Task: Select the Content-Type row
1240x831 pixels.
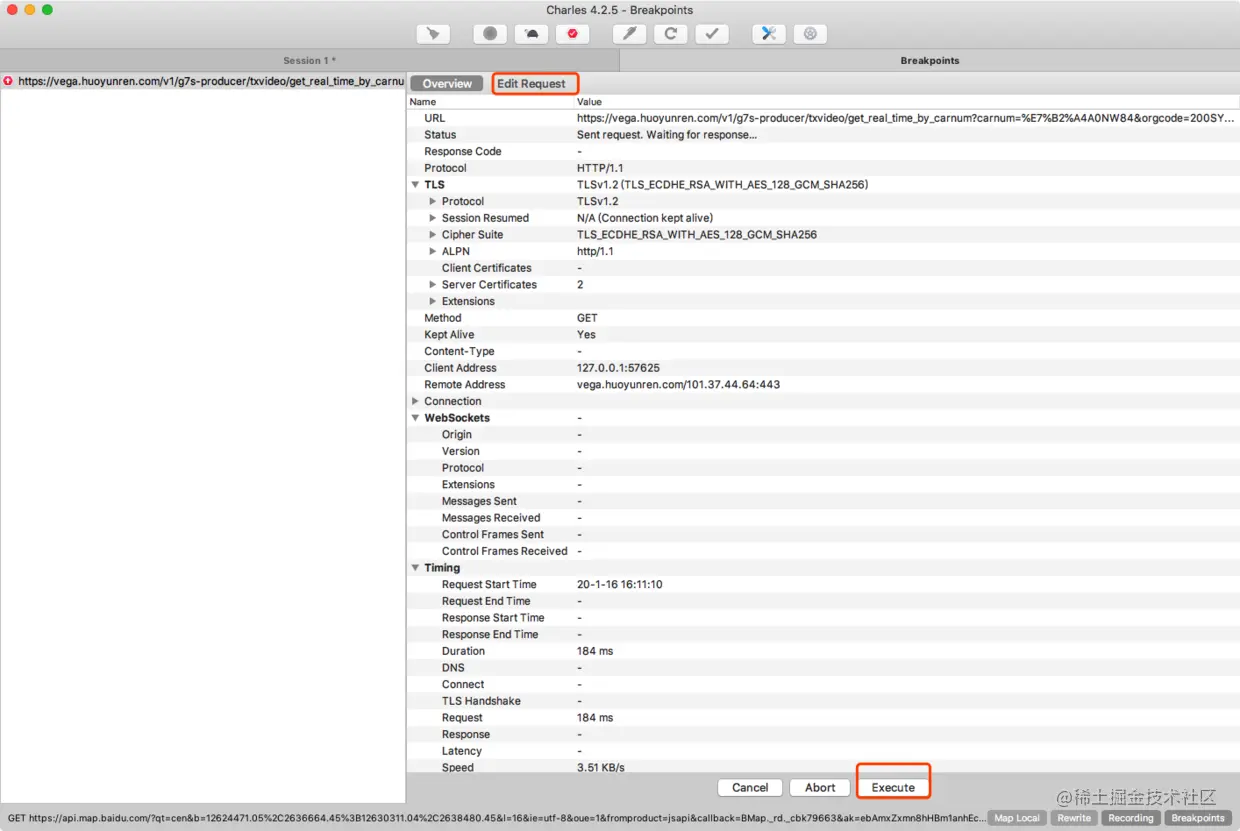Action: pyautogui.click(x=823, y=351)
